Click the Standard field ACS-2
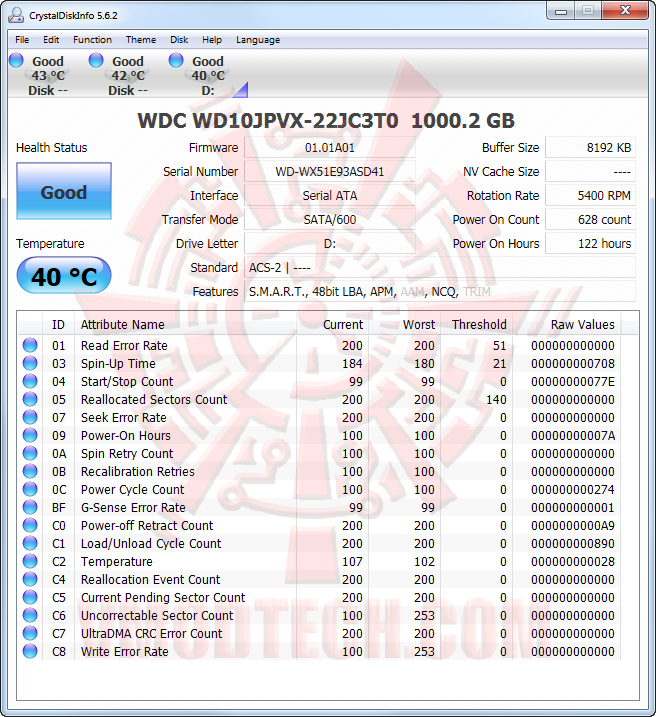The height and width of the screenshot is (717, 656). tap(440, 268)
